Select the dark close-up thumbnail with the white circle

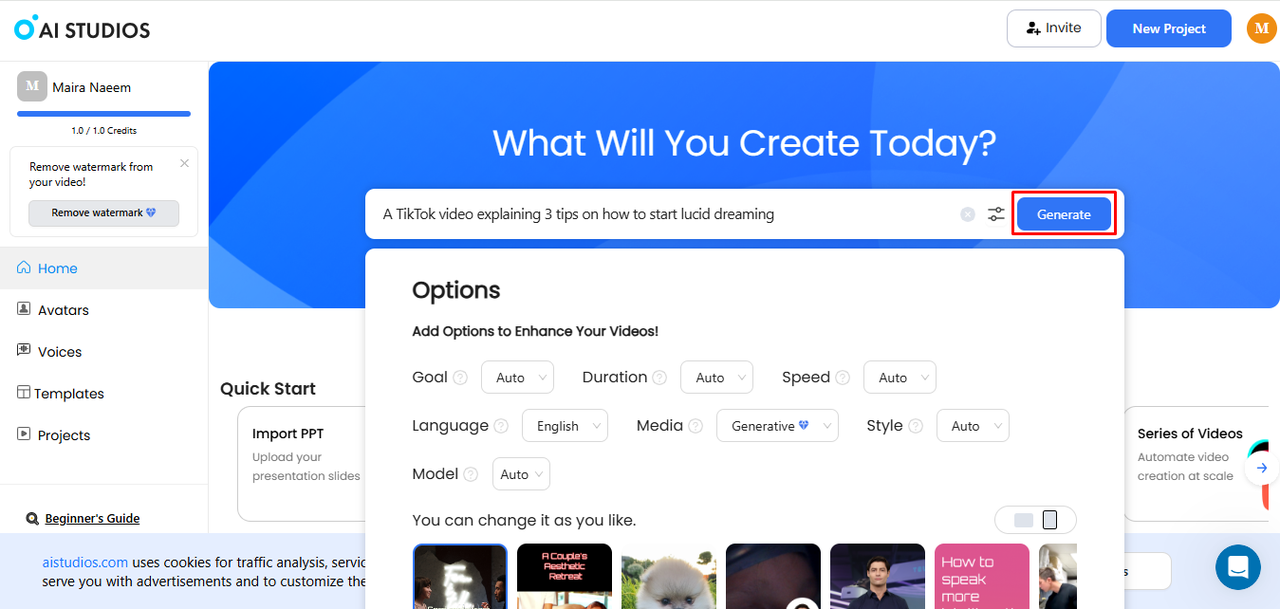pyautogui.click(x=773, y=576)
